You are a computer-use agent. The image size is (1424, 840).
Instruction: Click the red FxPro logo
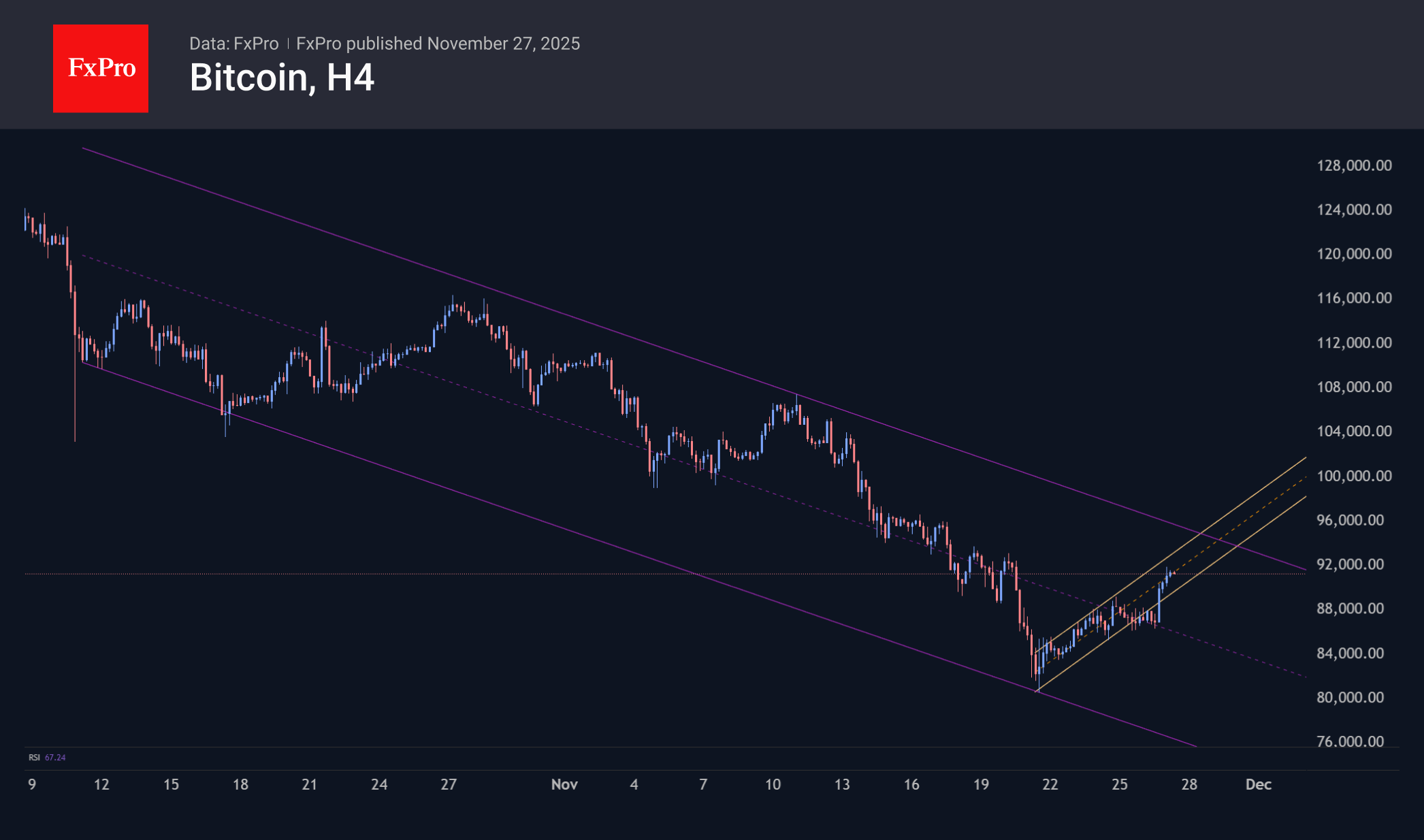click(101, 68)
